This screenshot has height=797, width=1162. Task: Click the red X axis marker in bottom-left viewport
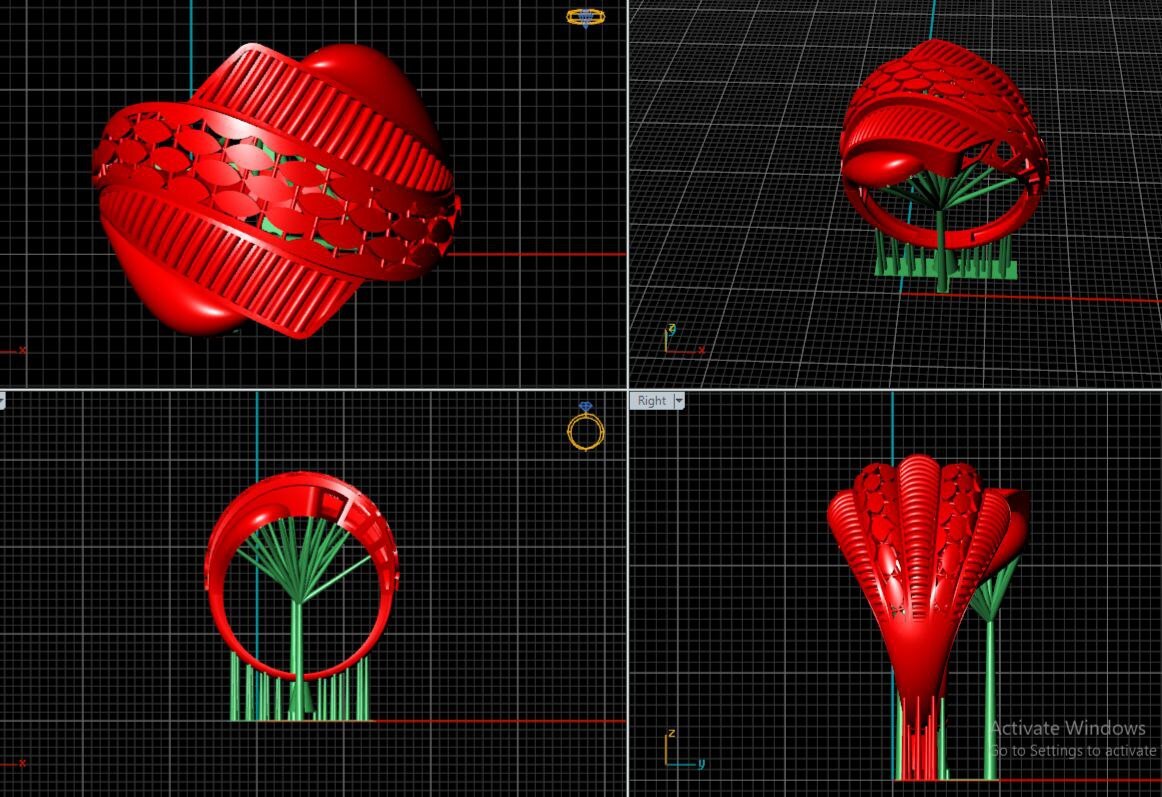[x=20, y=763]
